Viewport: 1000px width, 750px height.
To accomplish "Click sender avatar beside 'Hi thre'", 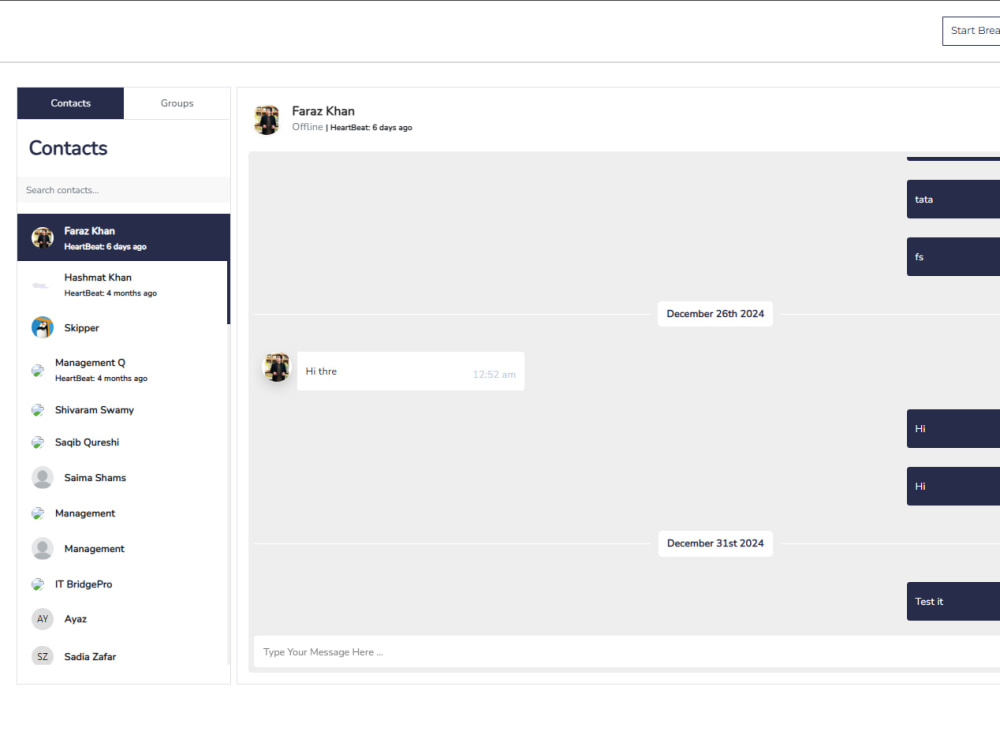I will pos(277,368).
